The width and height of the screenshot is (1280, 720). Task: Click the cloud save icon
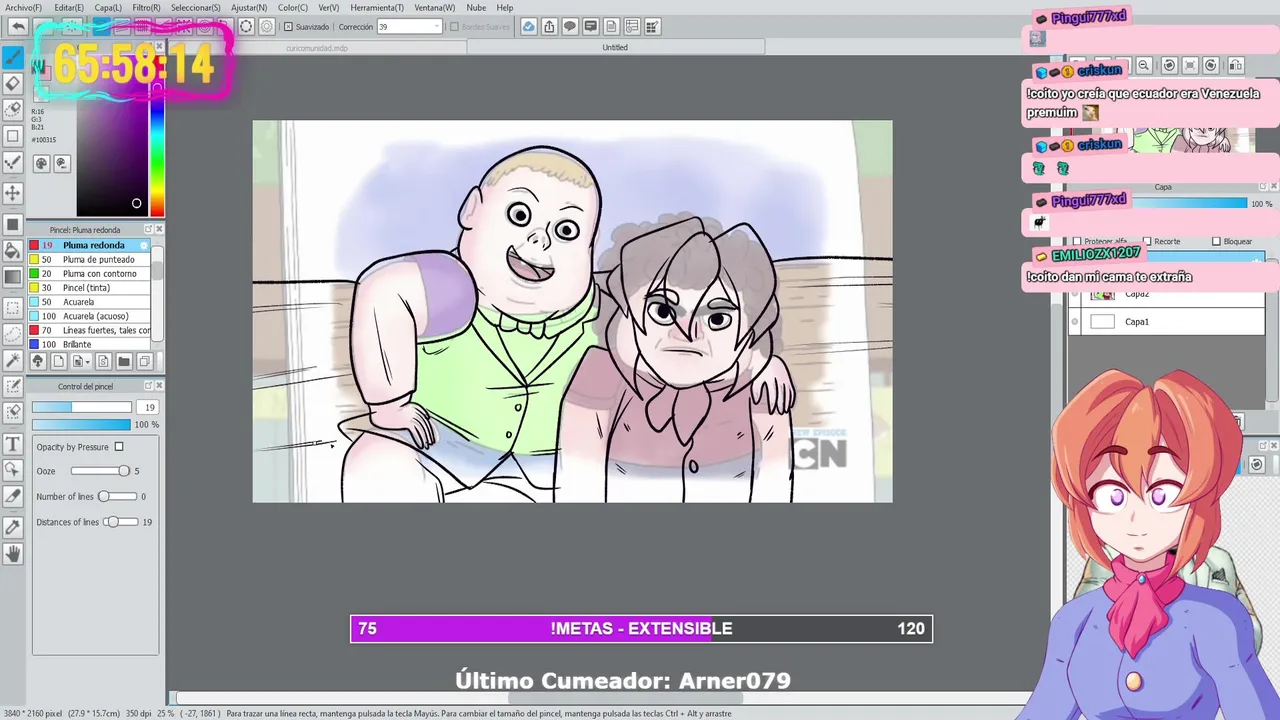(528, 27)
